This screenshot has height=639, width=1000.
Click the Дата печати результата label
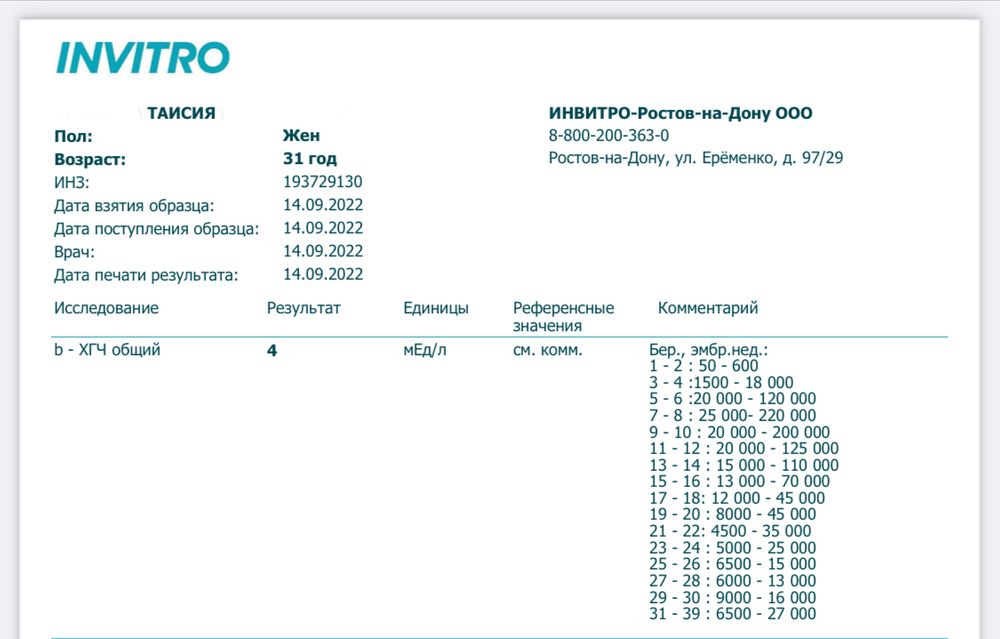tap(146, 274)
